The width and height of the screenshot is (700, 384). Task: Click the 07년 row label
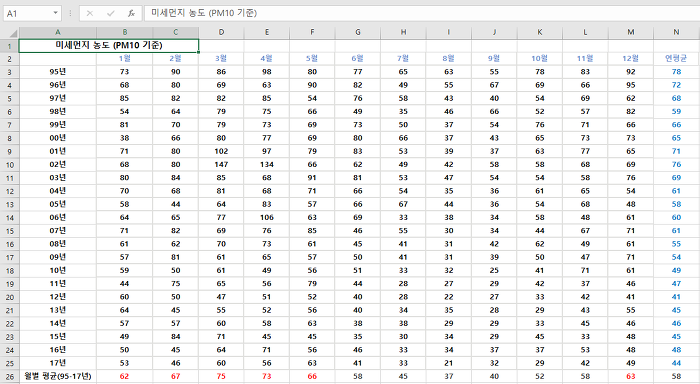coord(58,231)
